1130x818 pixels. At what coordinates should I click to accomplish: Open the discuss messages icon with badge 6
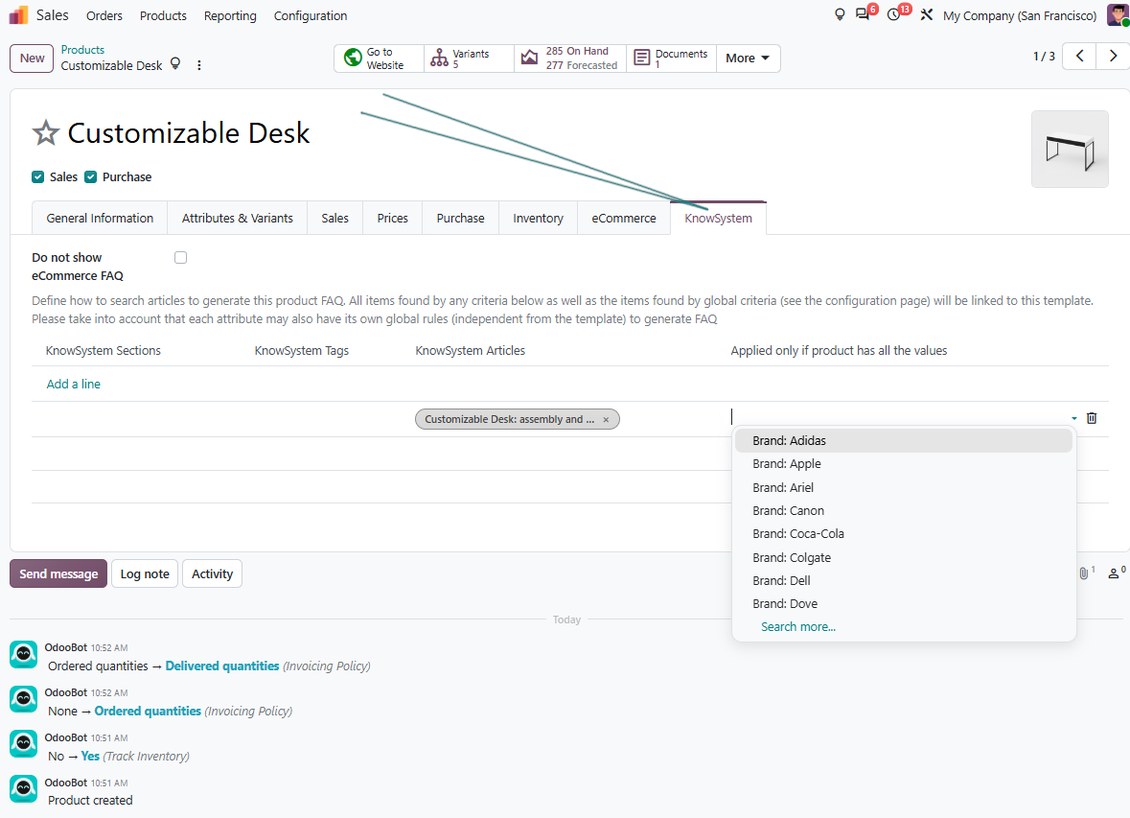click(x=863, y=15)
